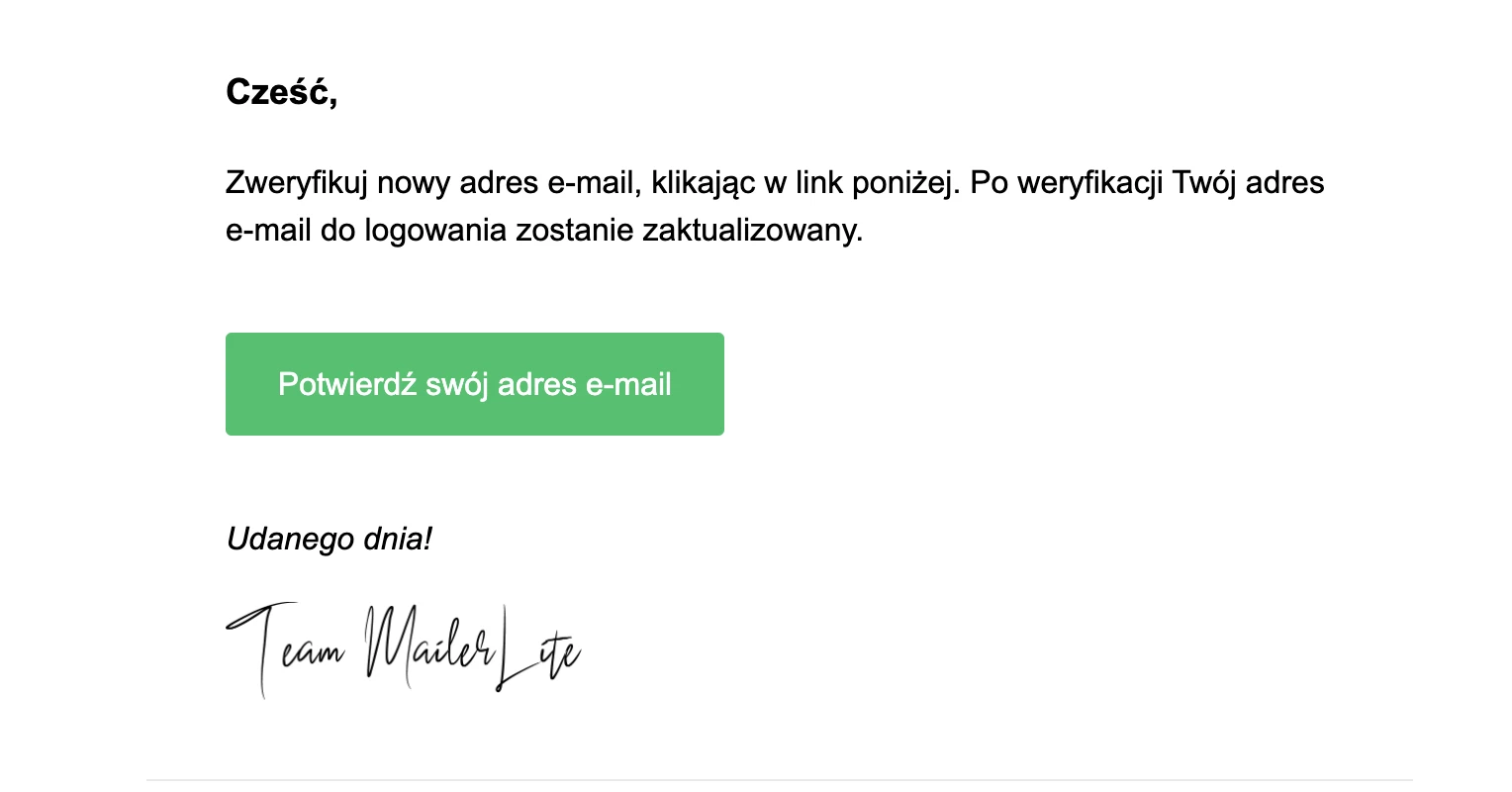Click the green Potwierdź swój adres e-mail button

click(x=475, y=384)
